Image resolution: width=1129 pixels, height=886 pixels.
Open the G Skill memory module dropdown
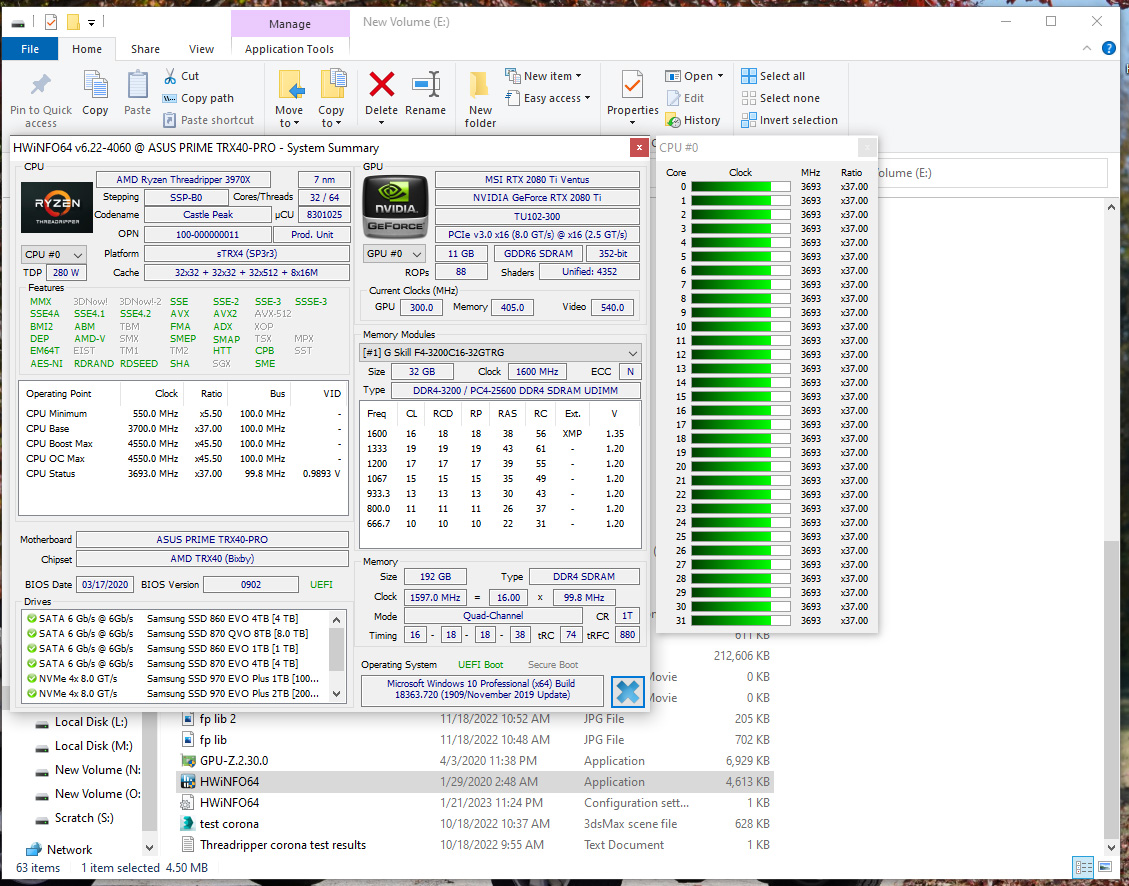(633, 352)
